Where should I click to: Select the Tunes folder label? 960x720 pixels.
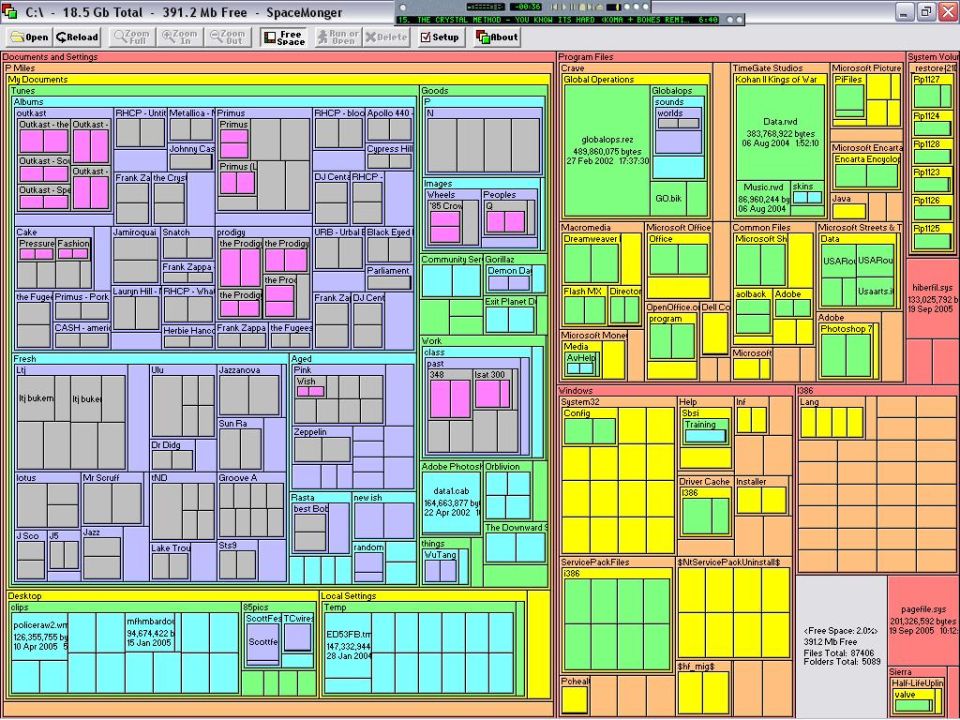pyautogui.click(x=23, y=91)
